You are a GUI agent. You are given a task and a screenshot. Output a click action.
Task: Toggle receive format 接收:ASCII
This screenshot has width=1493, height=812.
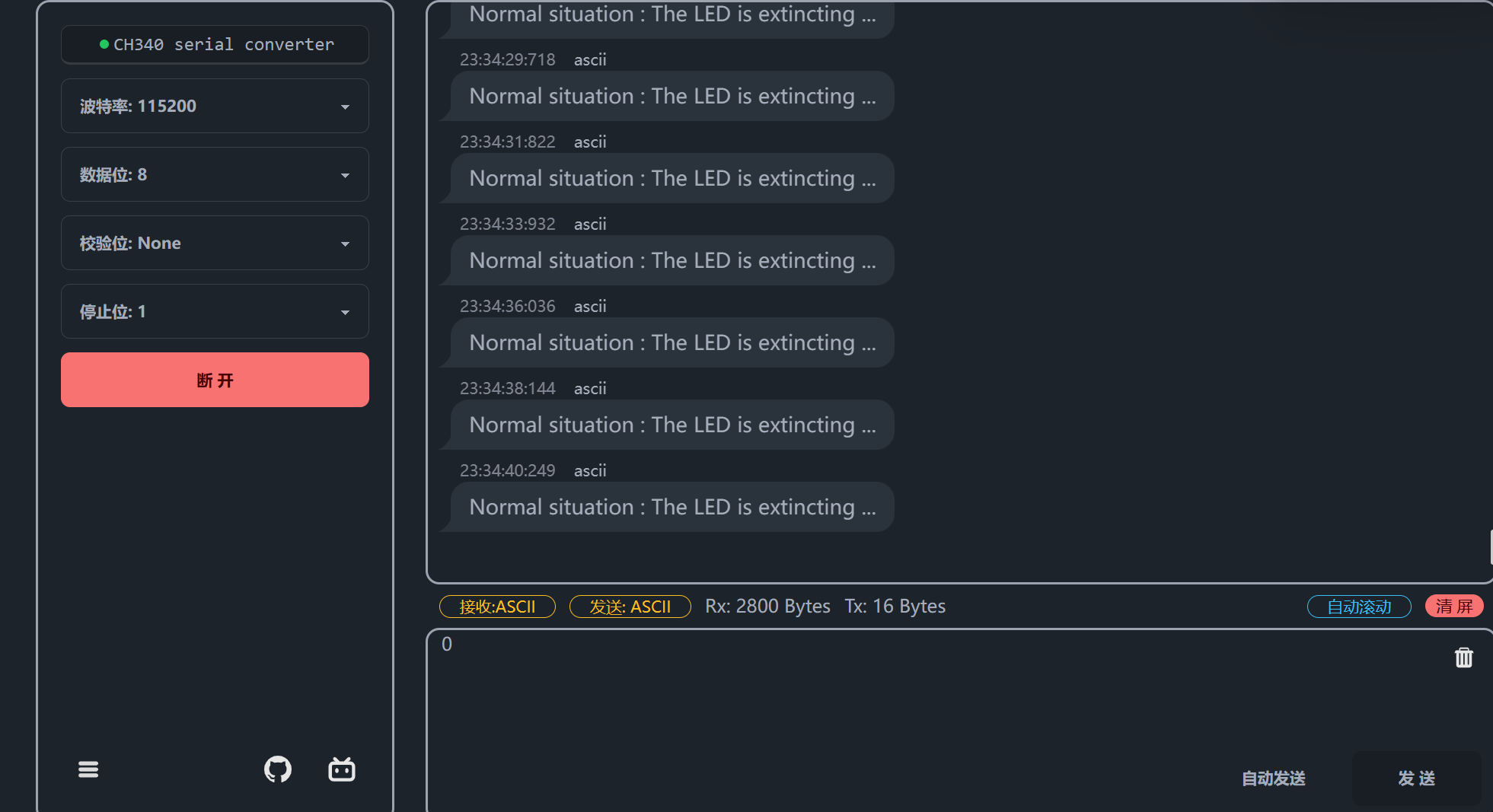point(497,607)
